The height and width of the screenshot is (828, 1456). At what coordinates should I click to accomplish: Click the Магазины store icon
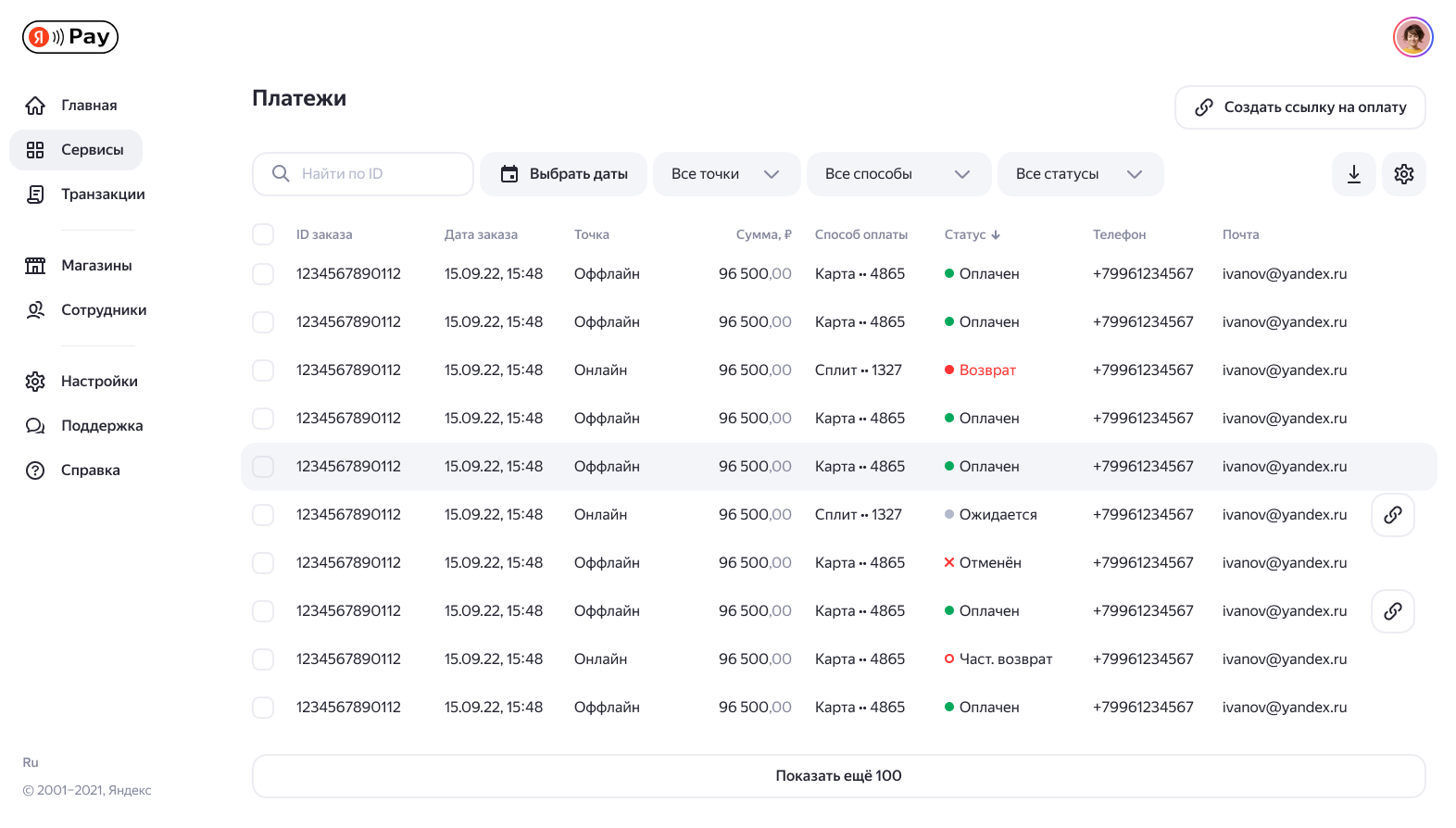pos(35,266)
